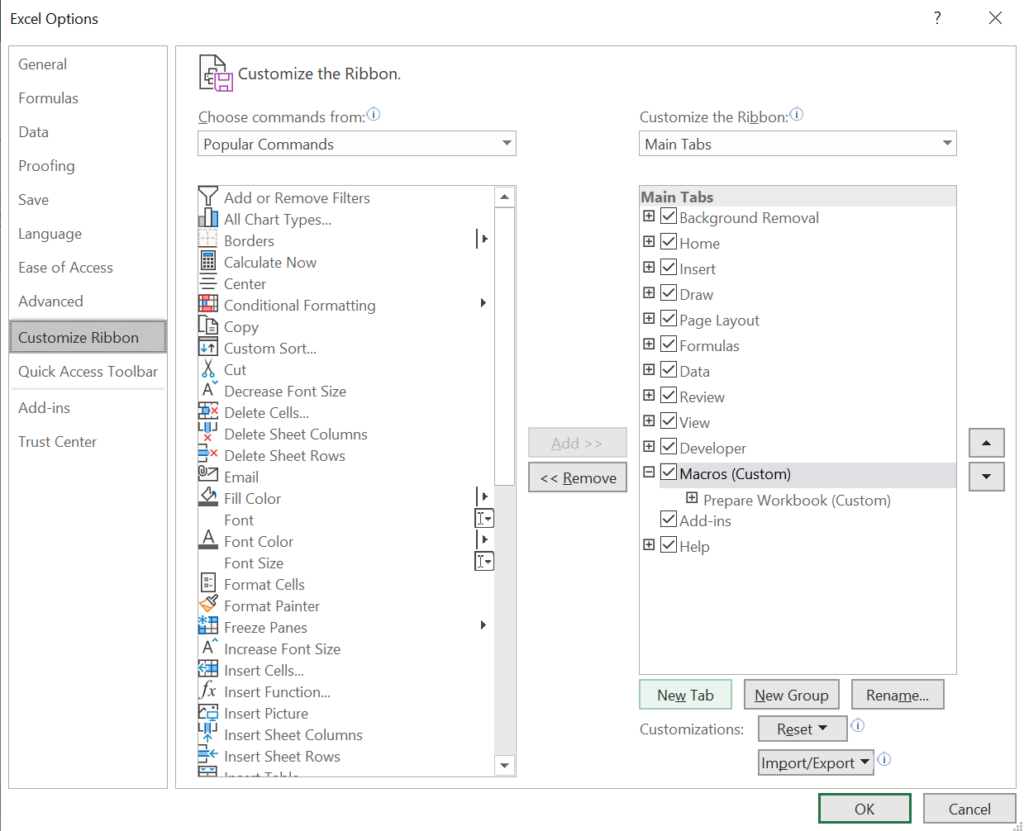Click the Insert Sheet Columns icon
1024x831 pixels.
coord(208,734)
